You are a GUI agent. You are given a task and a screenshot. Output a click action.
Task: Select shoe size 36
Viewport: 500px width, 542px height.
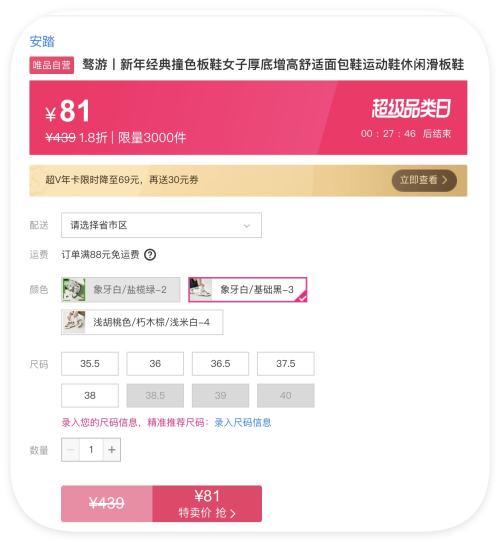(155, 364)
